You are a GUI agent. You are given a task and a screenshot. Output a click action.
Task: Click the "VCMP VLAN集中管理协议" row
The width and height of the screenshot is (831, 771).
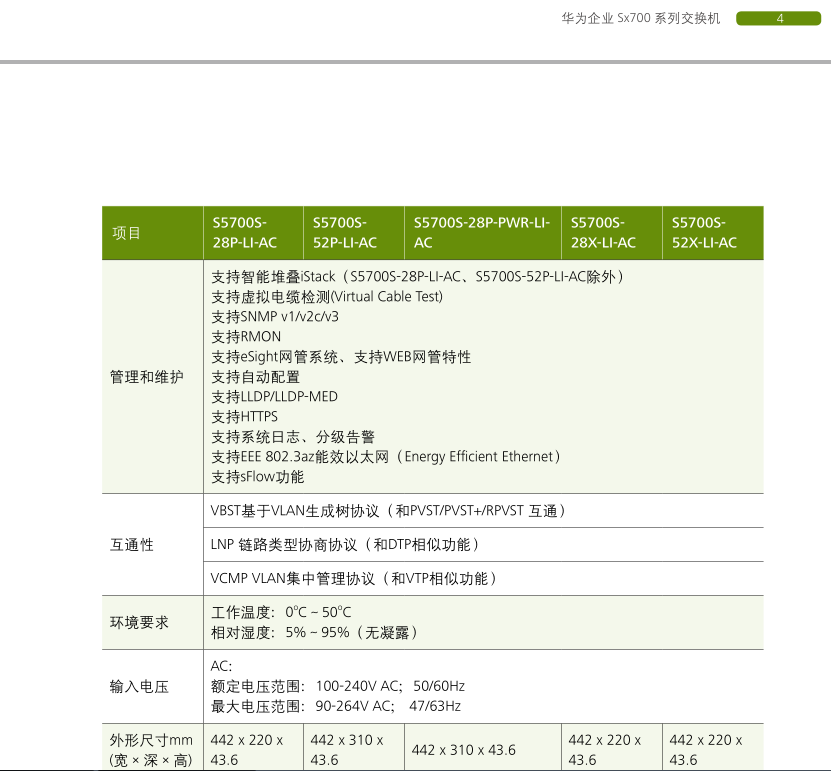coord(483,579)
